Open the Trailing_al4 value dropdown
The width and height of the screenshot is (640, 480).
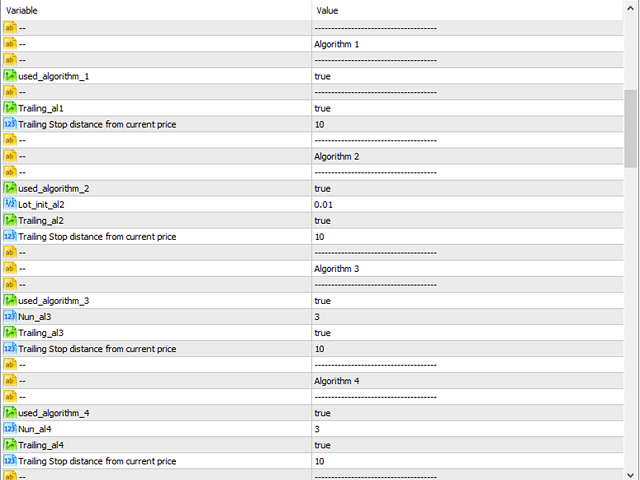tap(468, 445)
